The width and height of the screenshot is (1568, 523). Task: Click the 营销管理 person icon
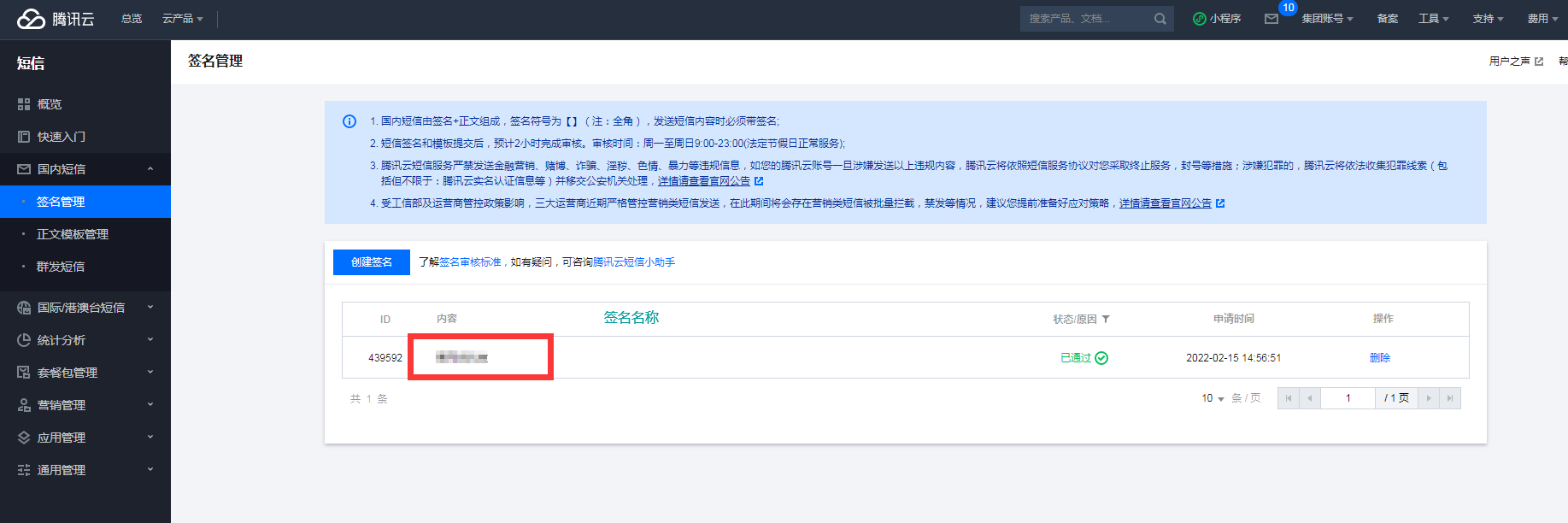point(24,405)
